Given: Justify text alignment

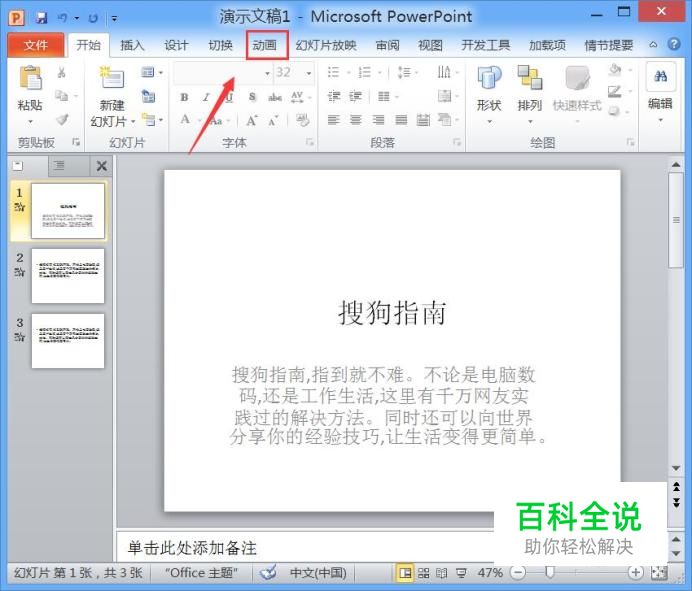Looking at the screenshot, I should click(401, 119).
